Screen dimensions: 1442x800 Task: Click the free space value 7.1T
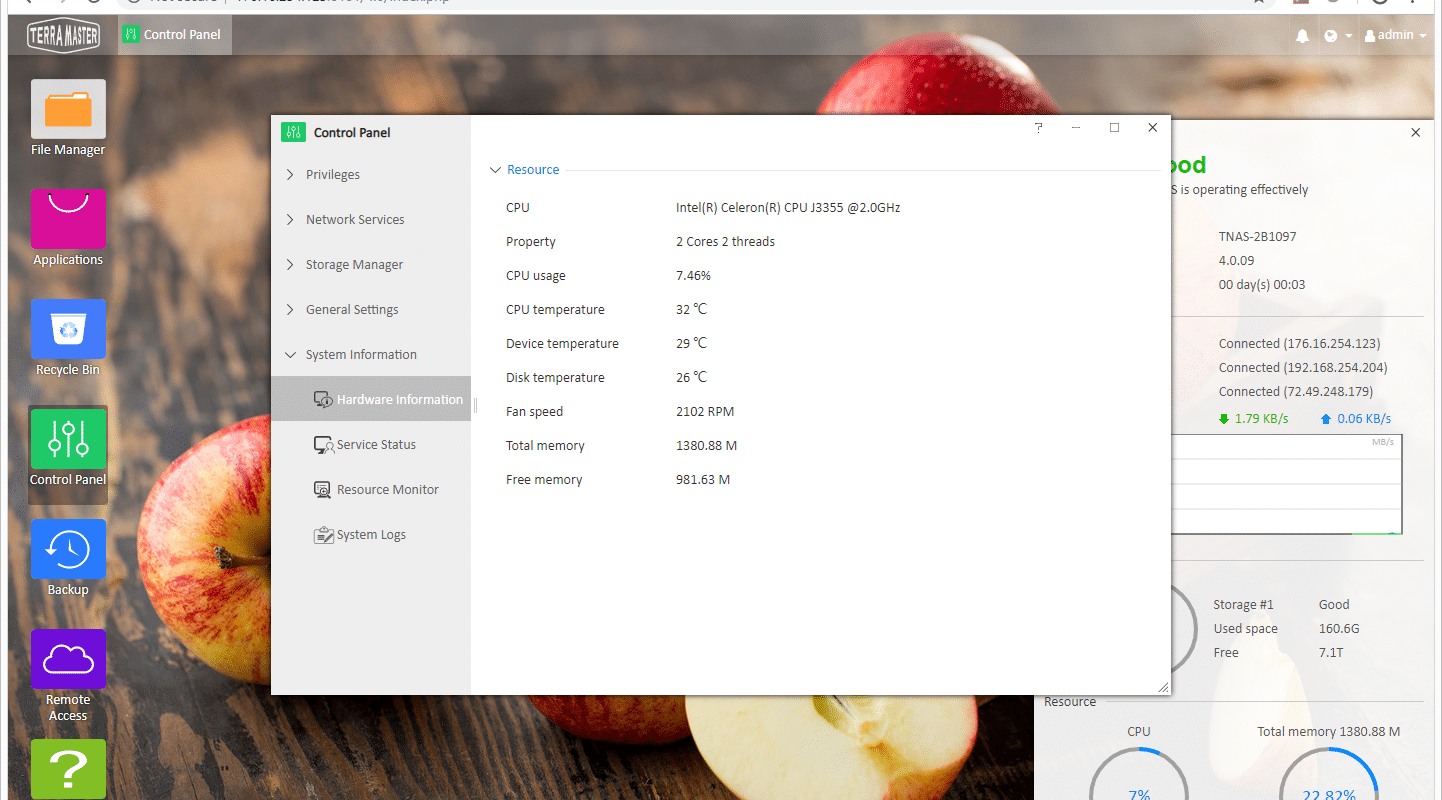[x=1332, y=653]
